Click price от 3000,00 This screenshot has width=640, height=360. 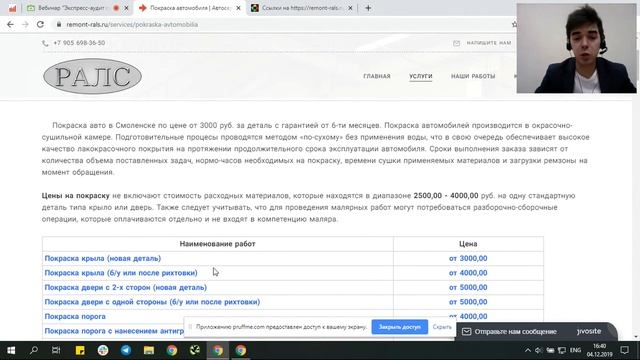coord(468,258)
